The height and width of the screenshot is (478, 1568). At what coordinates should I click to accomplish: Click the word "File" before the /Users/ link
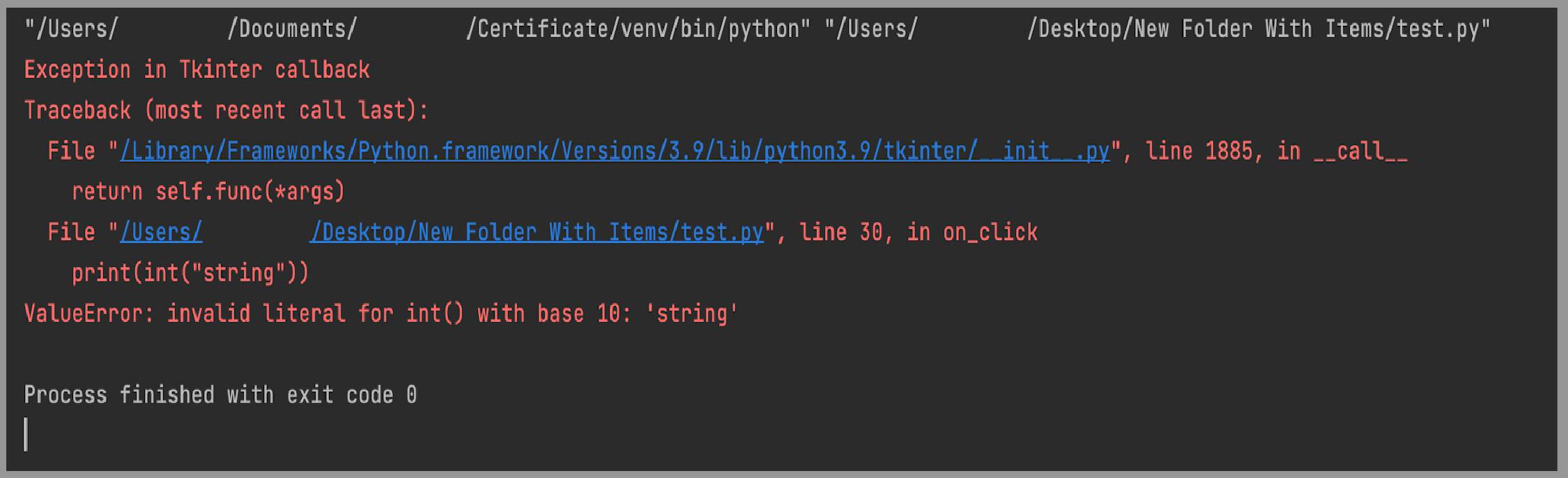(x=71, y=232)
